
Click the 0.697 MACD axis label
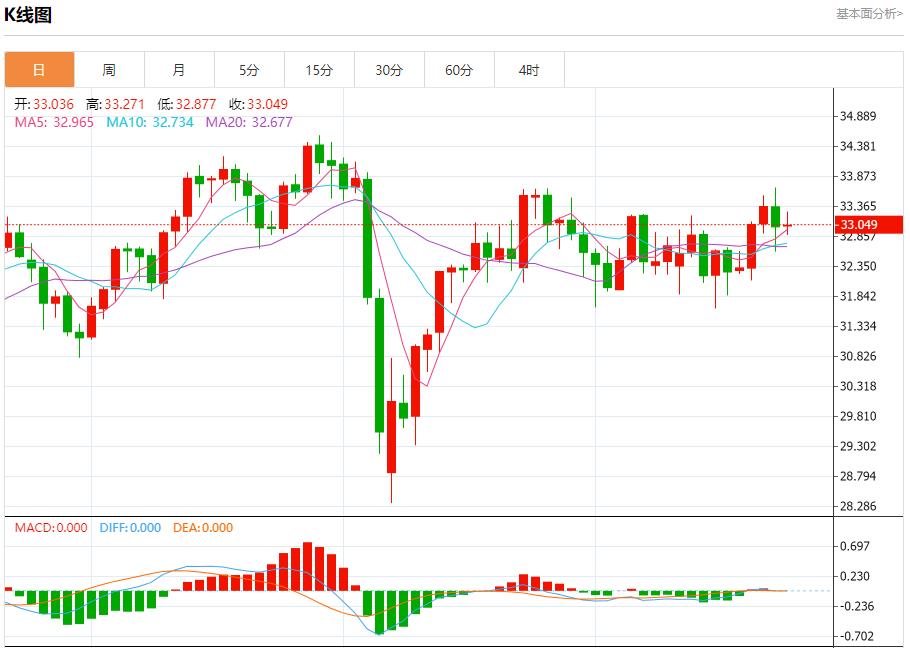pyautogui.click(x=855, y=546)
